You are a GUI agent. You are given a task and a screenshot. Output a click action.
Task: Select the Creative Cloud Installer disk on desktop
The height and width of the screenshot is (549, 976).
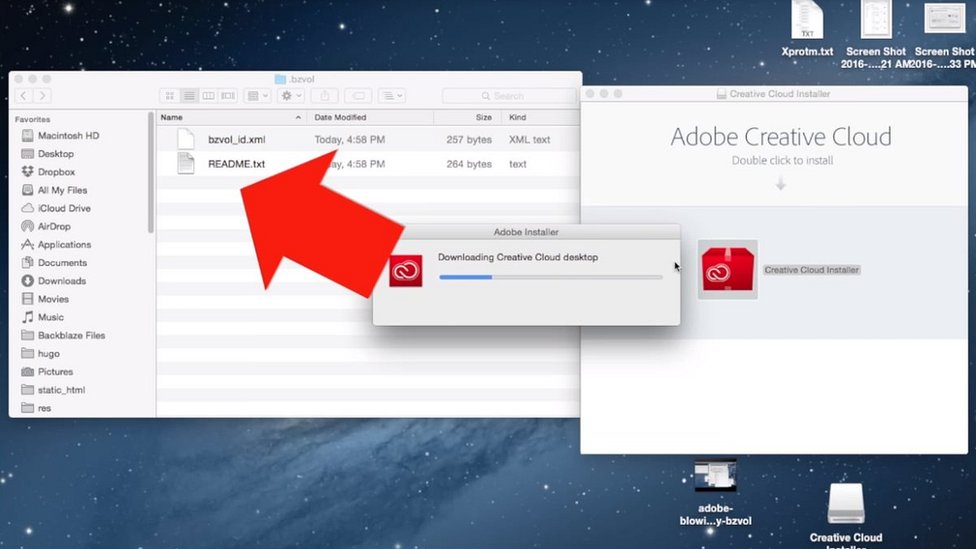846,515
